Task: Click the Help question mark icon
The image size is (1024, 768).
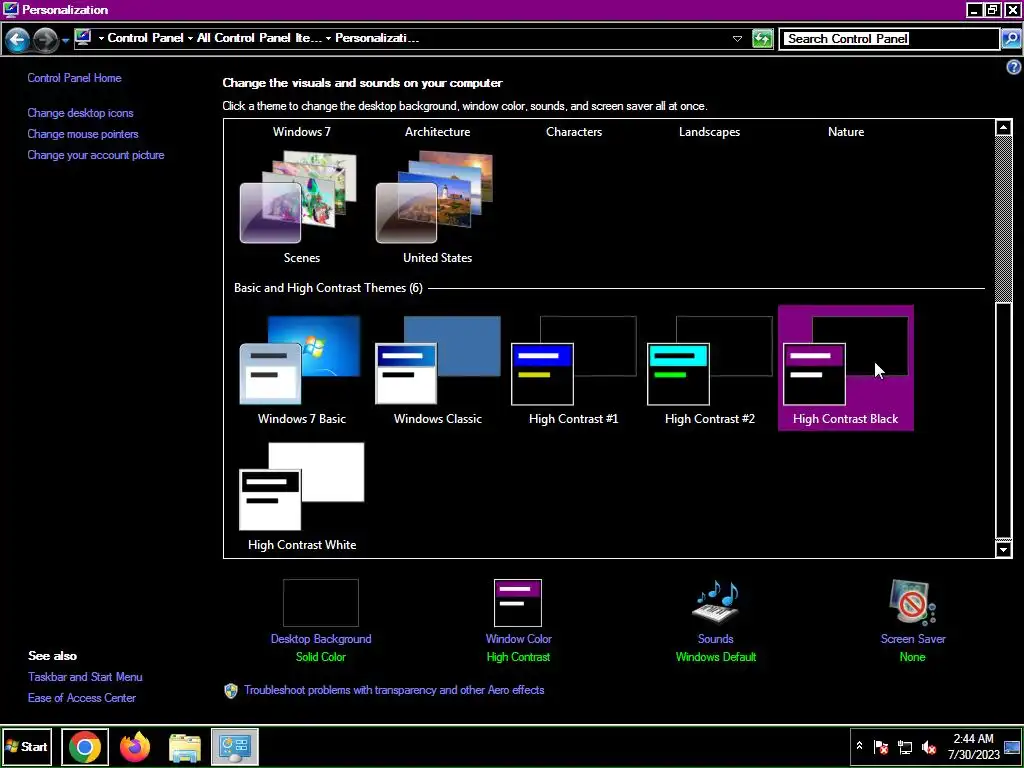Action: click(x=1014, y=67)
